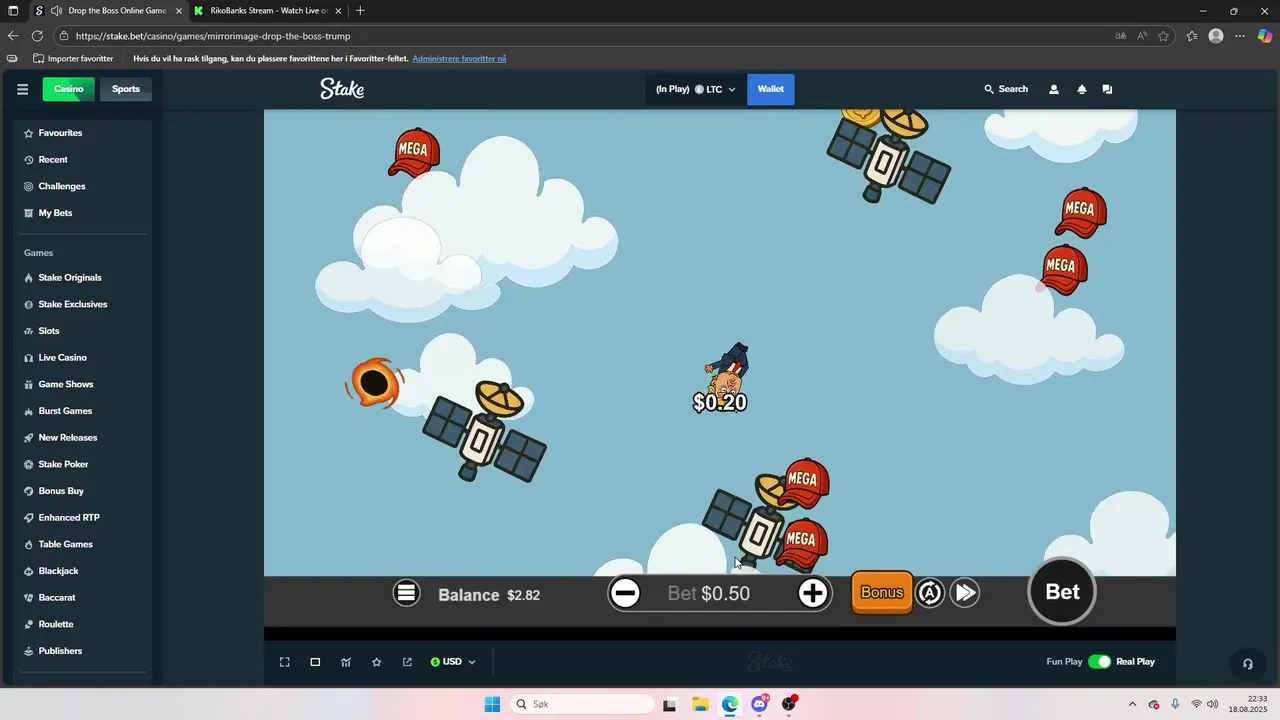Viewport: 1280px width, 720px height.
Task: Open File Explorer from taskbar
Action: (x=700, y=704)
